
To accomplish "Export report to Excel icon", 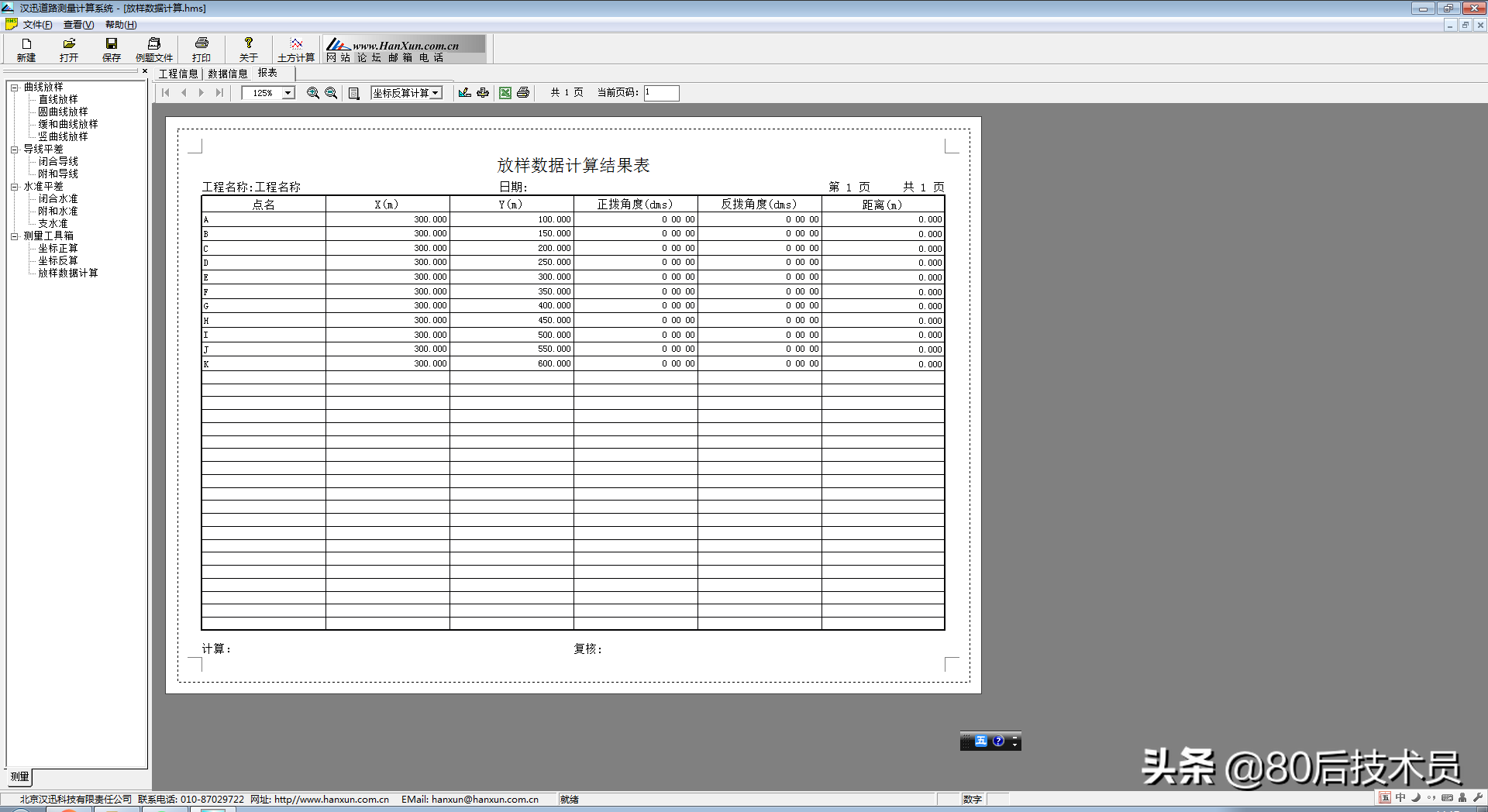I will [x=505, y=93].
